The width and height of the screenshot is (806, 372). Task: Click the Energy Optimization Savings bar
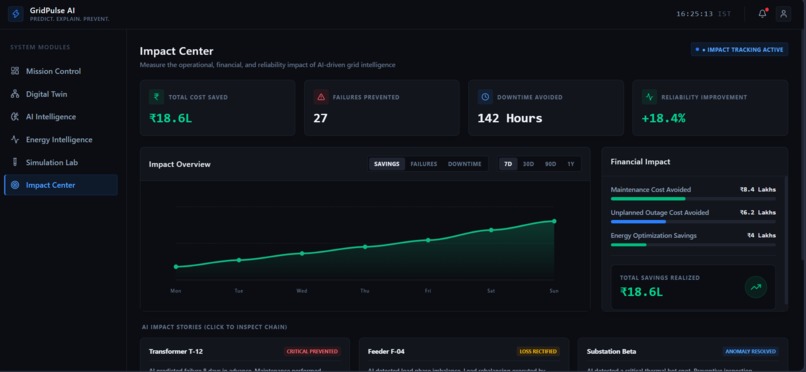(693, 245)
